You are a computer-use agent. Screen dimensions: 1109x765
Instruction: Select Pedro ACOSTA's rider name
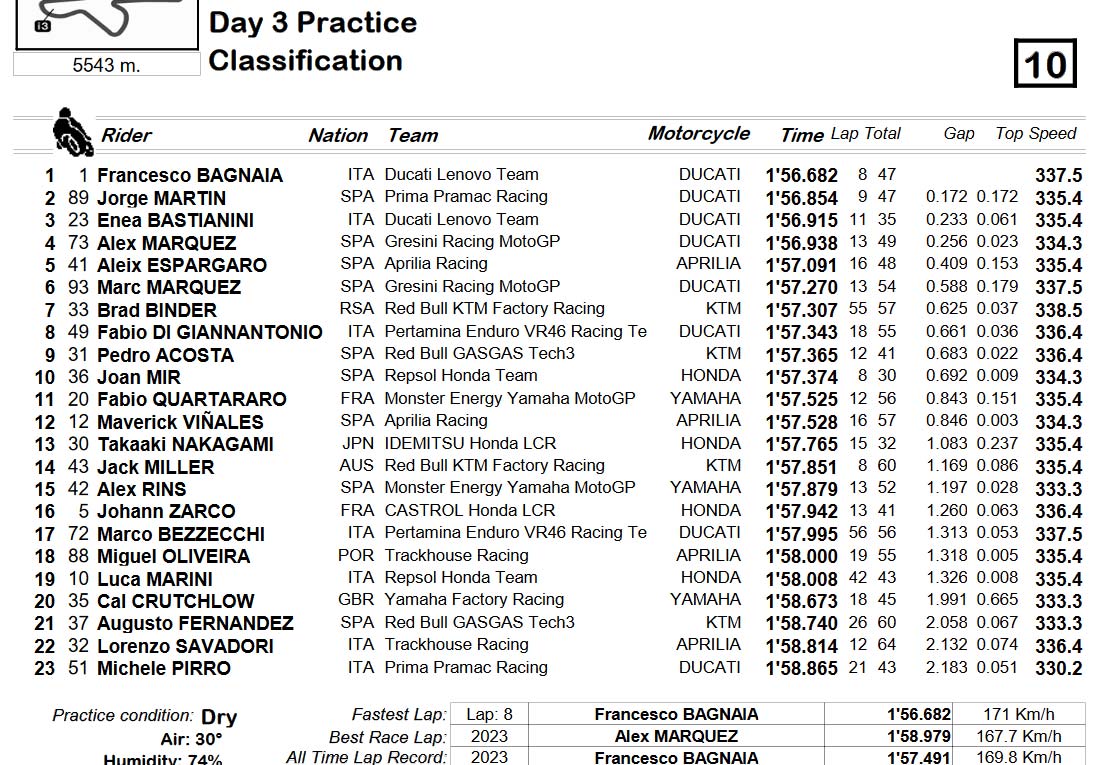[x=165, y=355]
